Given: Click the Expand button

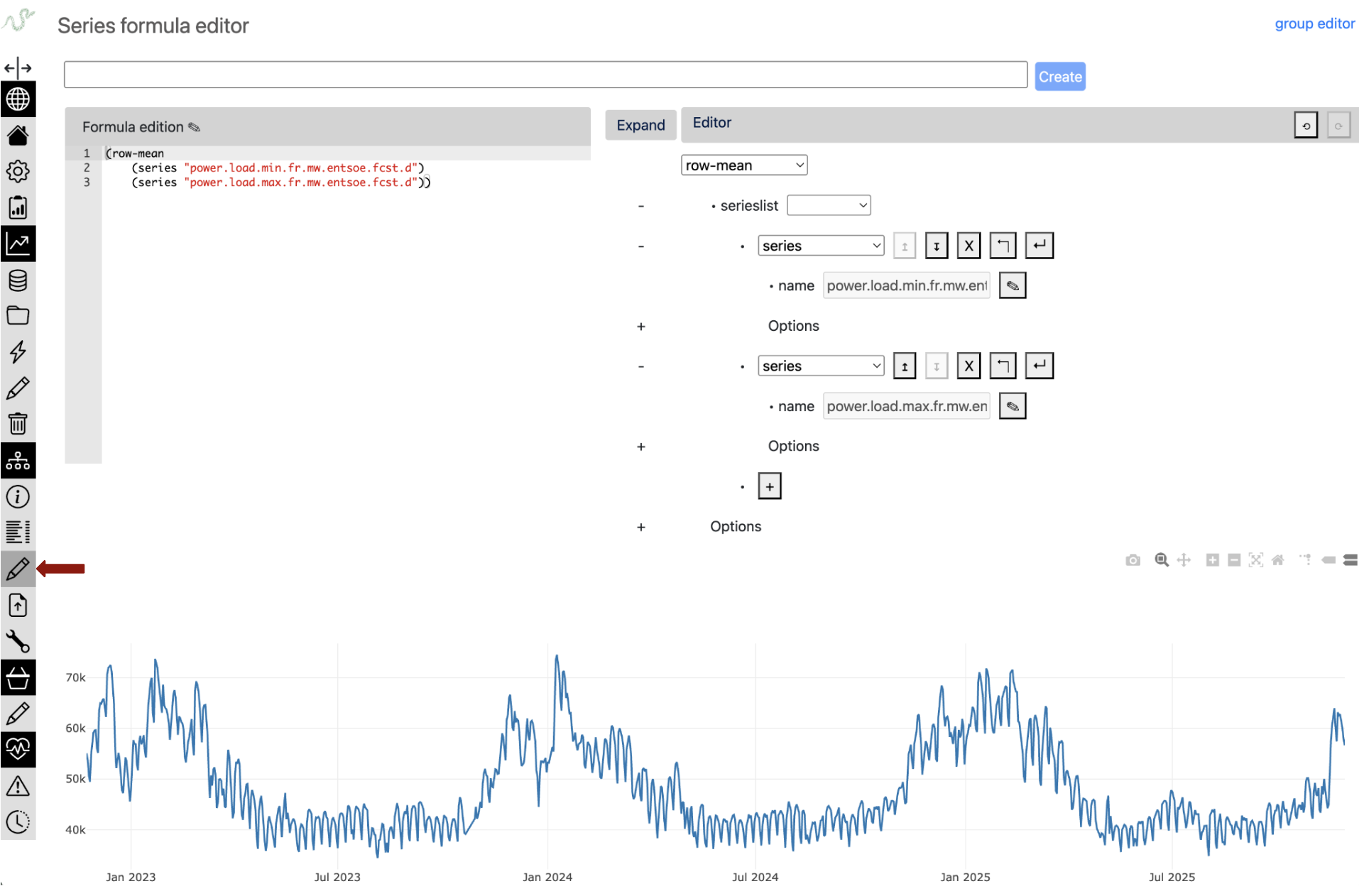Looking at the screenshot, I should pos(640,125).
